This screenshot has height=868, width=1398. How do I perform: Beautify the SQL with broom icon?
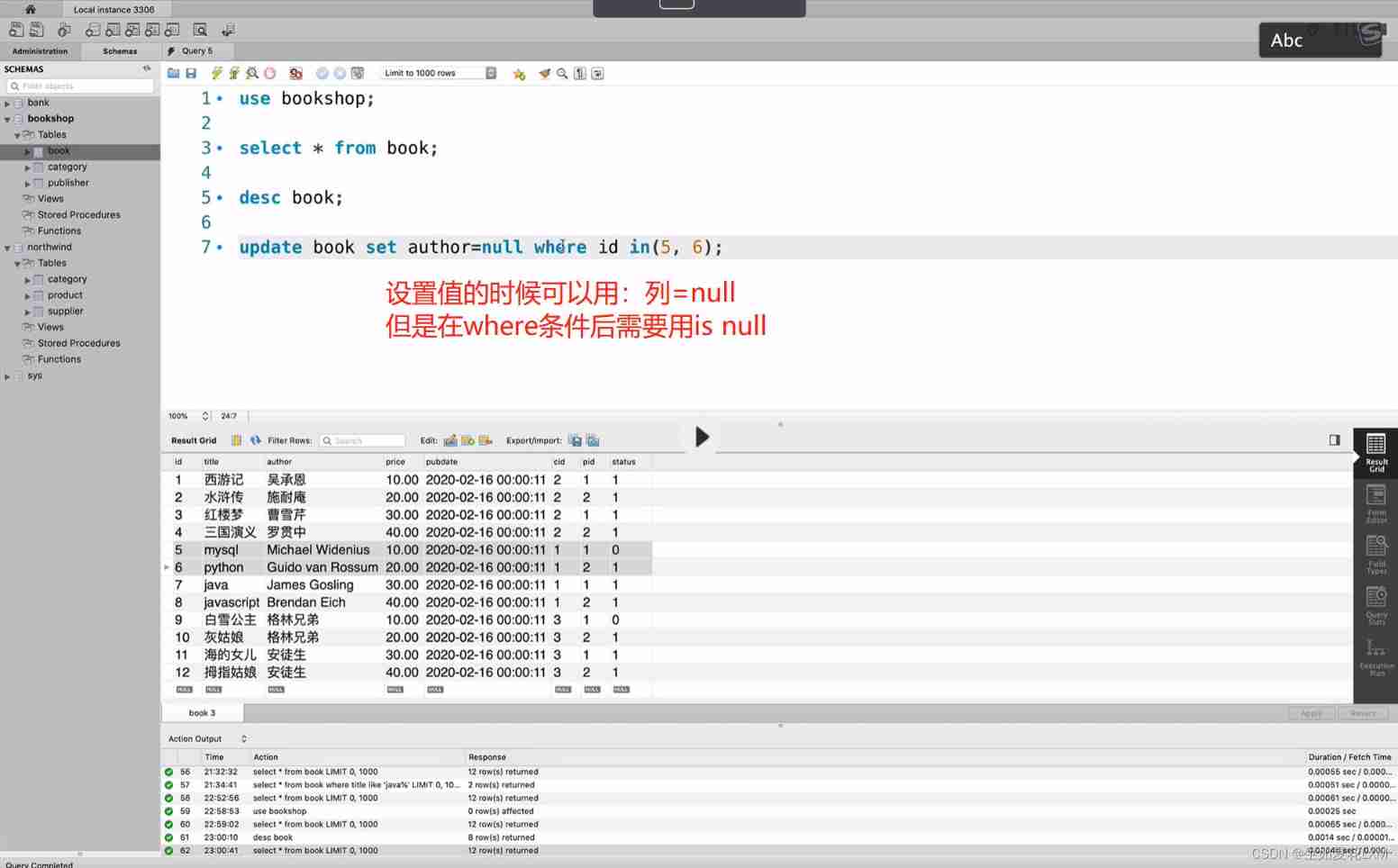545,74
